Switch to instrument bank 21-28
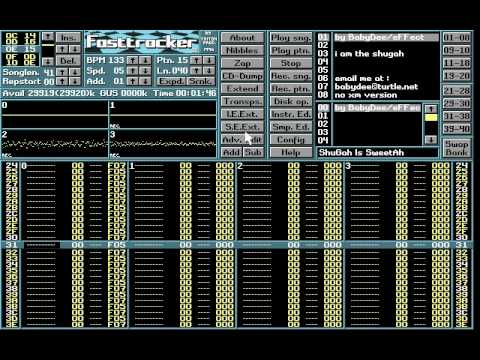480x360 pixels. (x=456, y=91)
